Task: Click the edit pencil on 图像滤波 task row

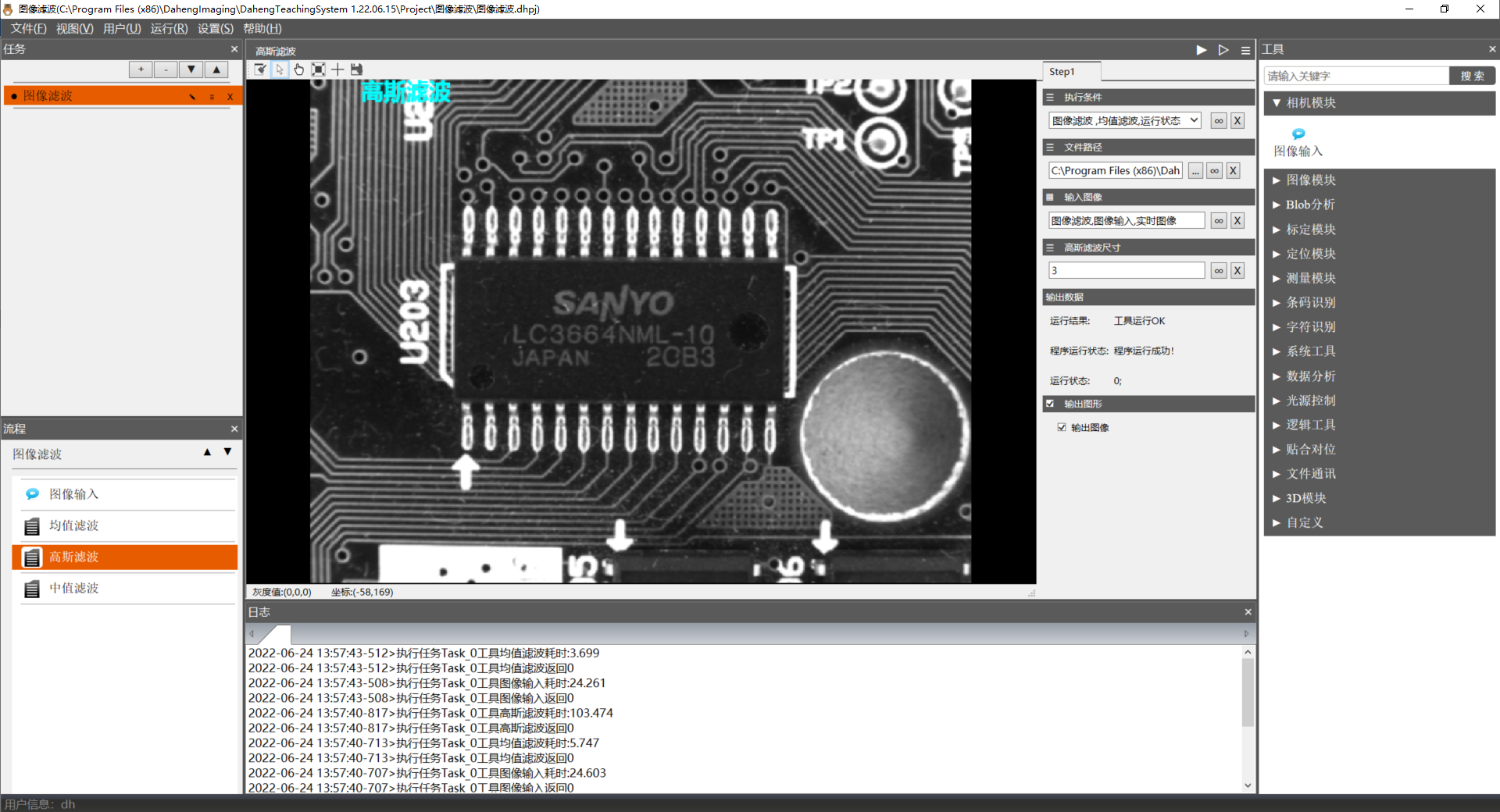Action: [x=192, y=97]
